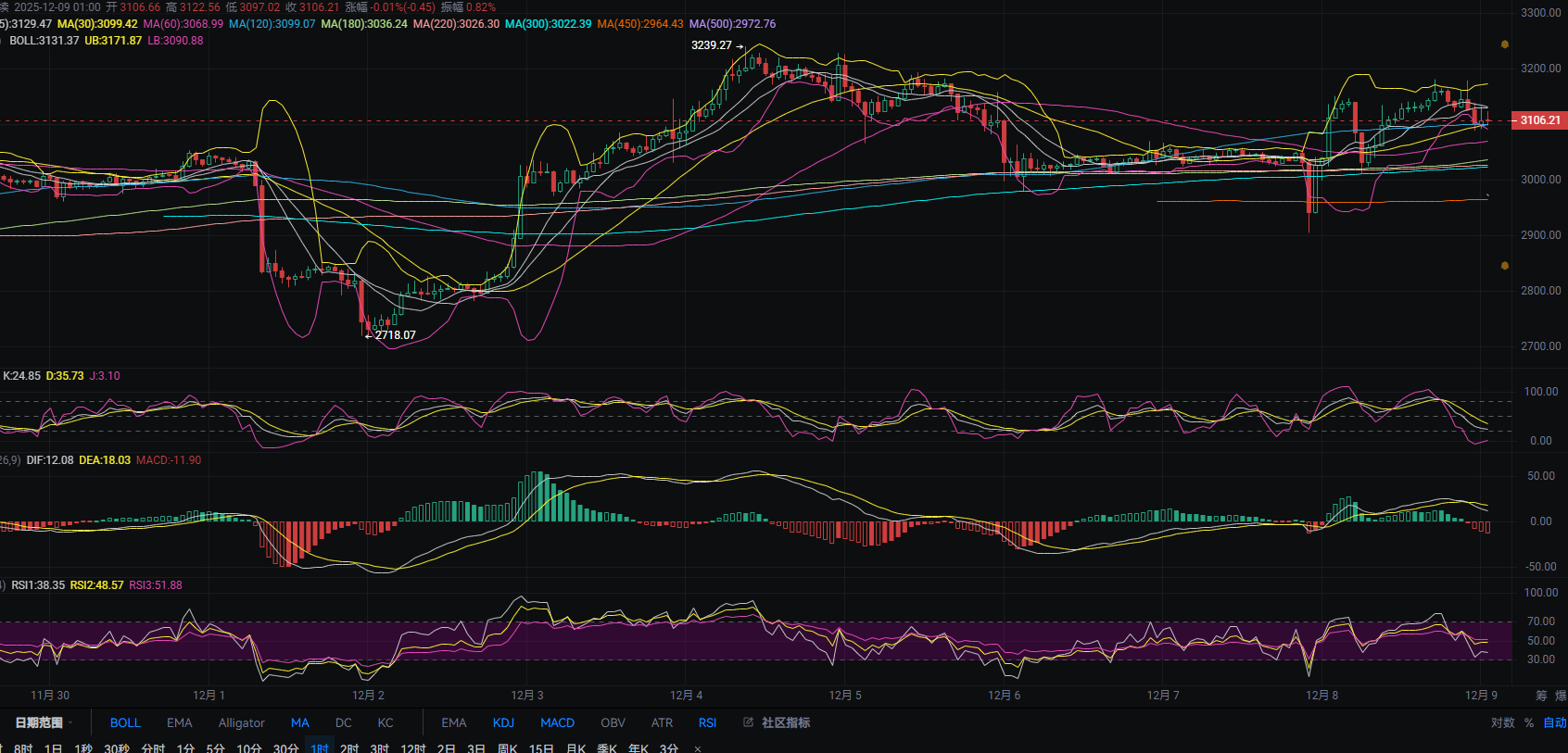
Task: Click the lower price alert bell icon
Action: [x=1504, y=266]
